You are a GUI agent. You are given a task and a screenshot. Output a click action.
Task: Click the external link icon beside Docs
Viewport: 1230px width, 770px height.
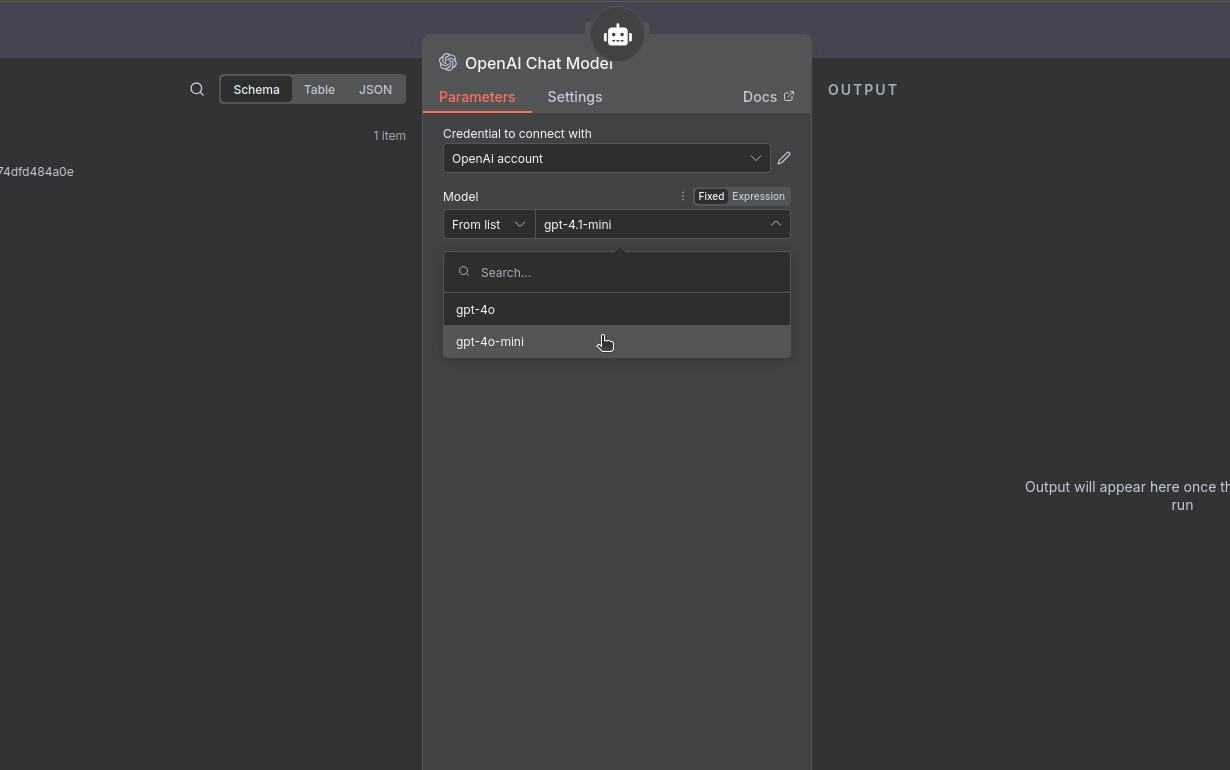click(789, 97)
